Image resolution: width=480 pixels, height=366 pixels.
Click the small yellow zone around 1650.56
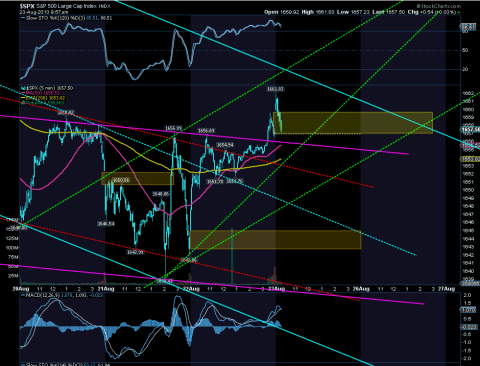138,178
